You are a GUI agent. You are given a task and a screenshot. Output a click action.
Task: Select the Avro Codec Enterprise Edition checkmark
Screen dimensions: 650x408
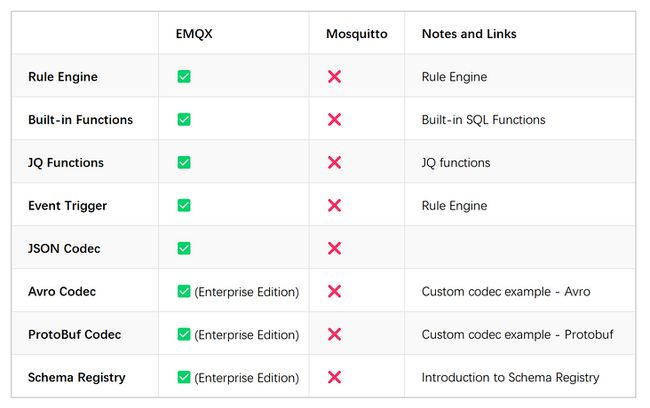(184, 291)
